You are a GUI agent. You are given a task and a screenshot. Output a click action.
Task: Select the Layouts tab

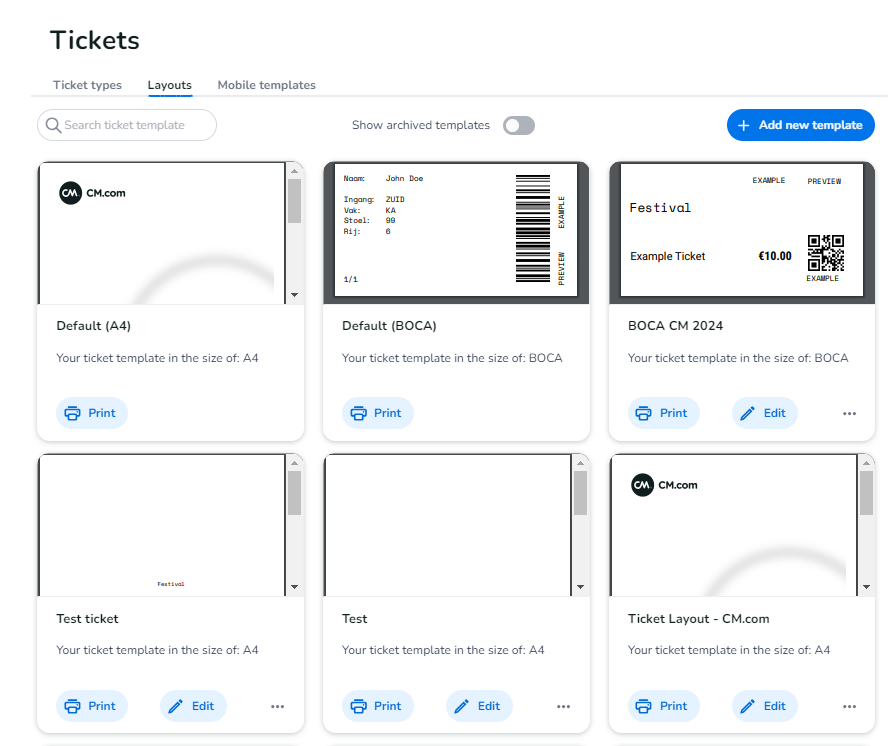tap(169, 85)
